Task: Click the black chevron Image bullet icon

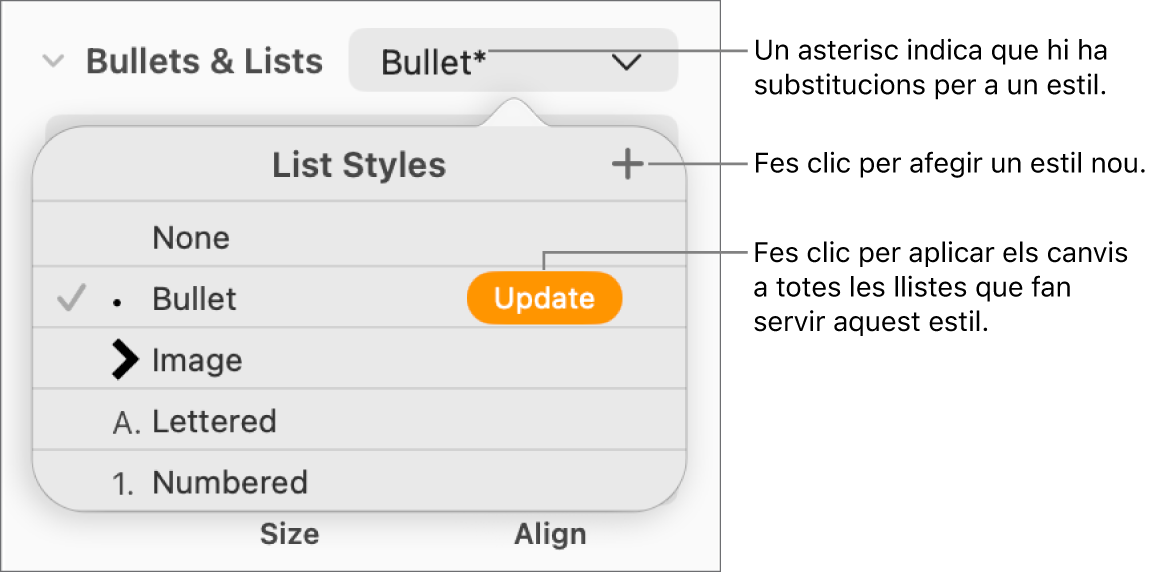Action: 125,360
